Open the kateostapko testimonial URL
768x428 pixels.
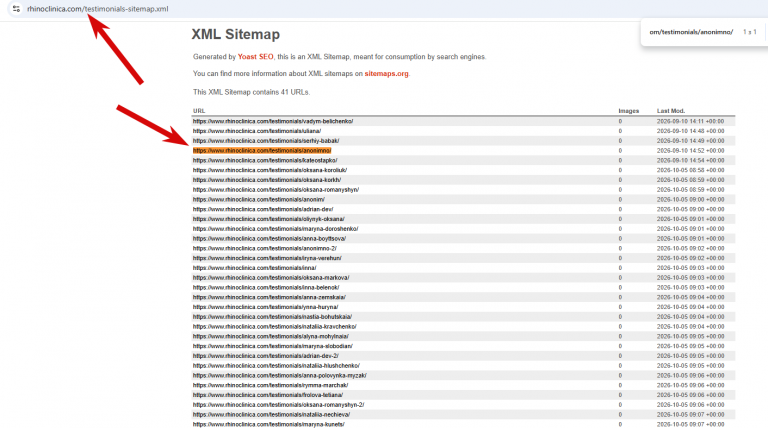[x=265, y=160]
